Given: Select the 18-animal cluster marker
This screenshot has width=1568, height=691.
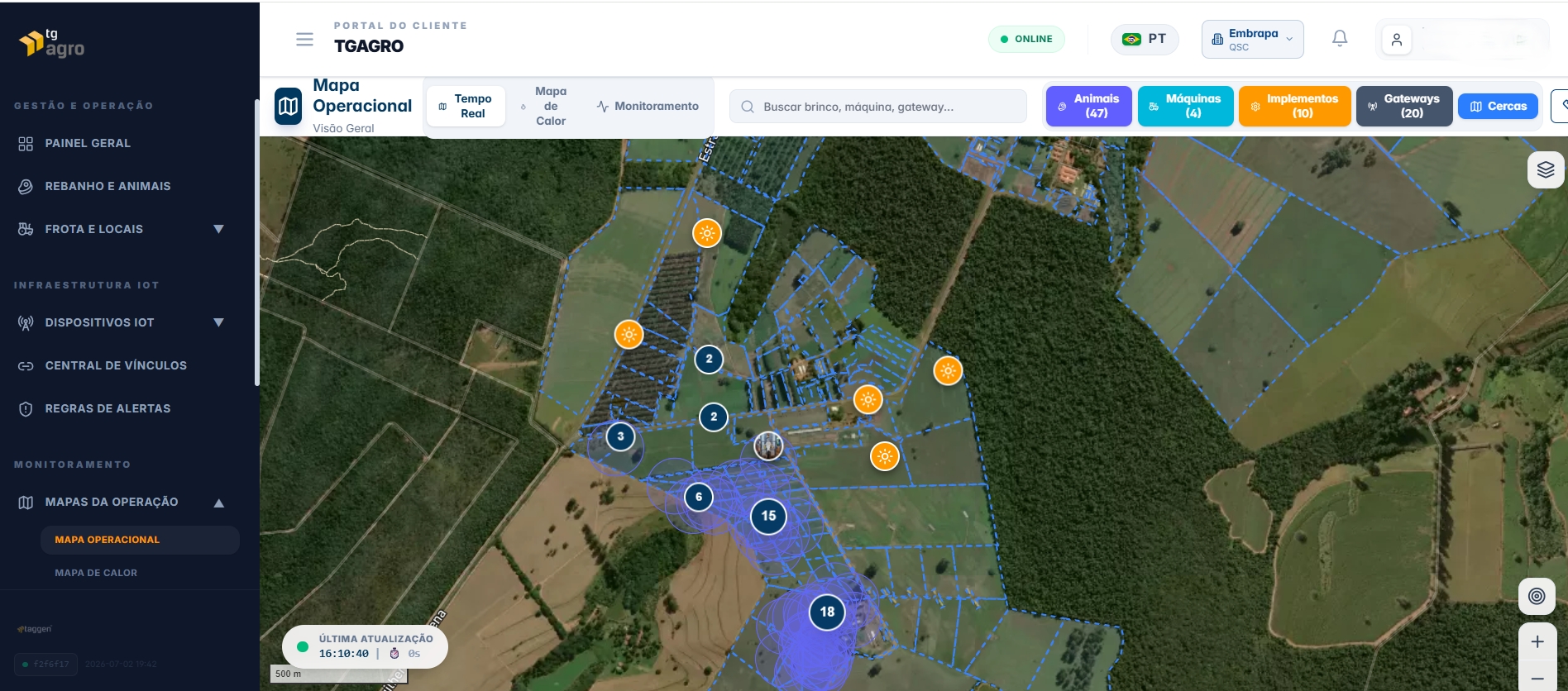Looking at the screenshot, I should (x=827, y=612).
